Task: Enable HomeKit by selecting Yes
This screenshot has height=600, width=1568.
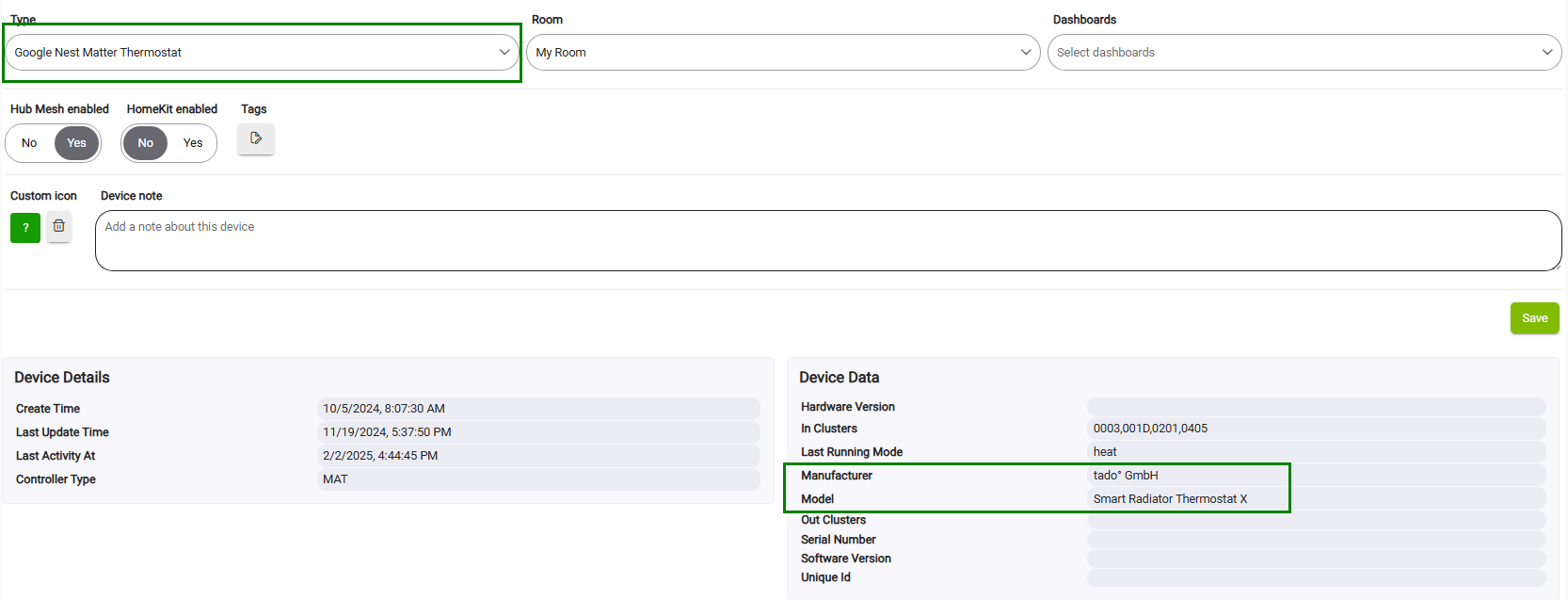Action: pos(193,143)
